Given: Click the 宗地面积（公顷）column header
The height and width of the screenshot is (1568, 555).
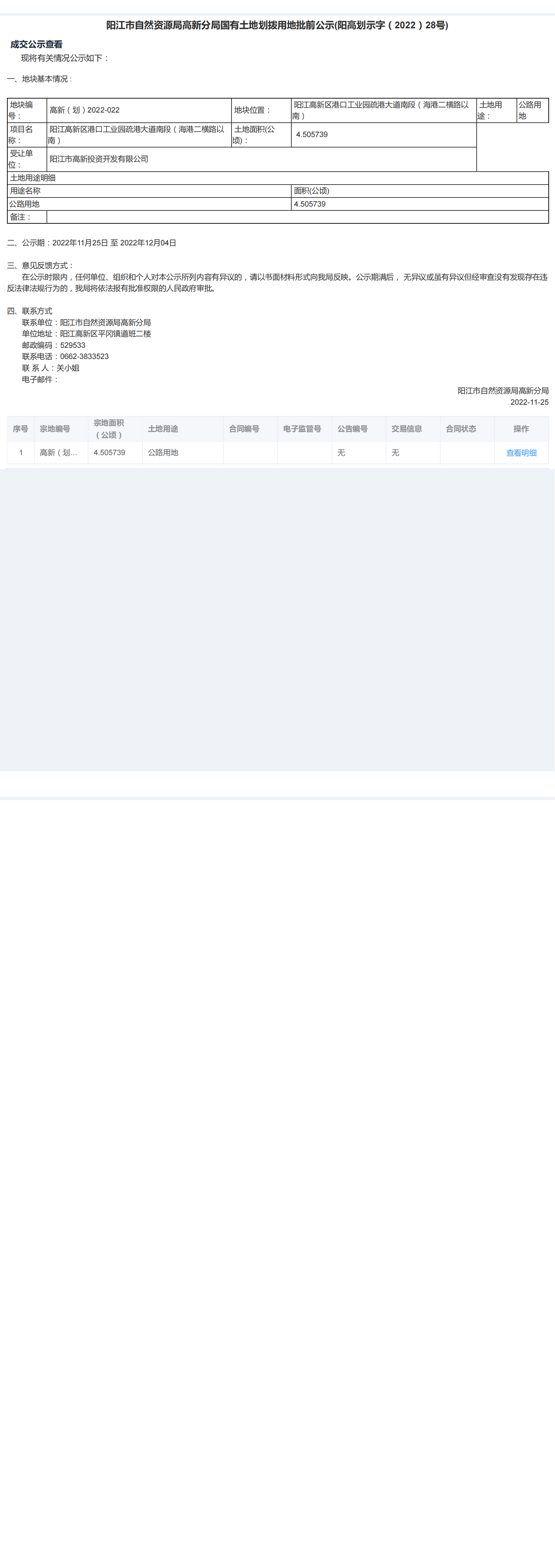Looking at the screenshot, I should (115, 429).
